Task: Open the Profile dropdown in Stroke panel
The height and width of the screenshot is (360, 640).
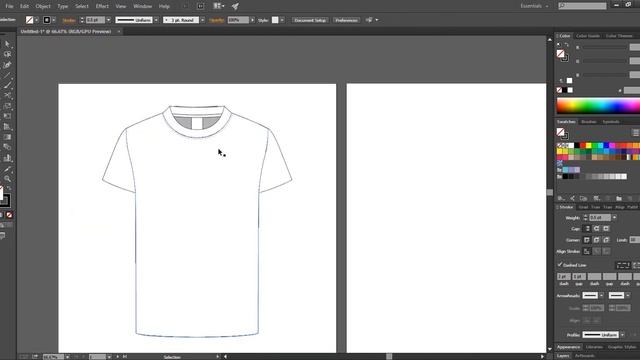Action: tap(622, 335)
